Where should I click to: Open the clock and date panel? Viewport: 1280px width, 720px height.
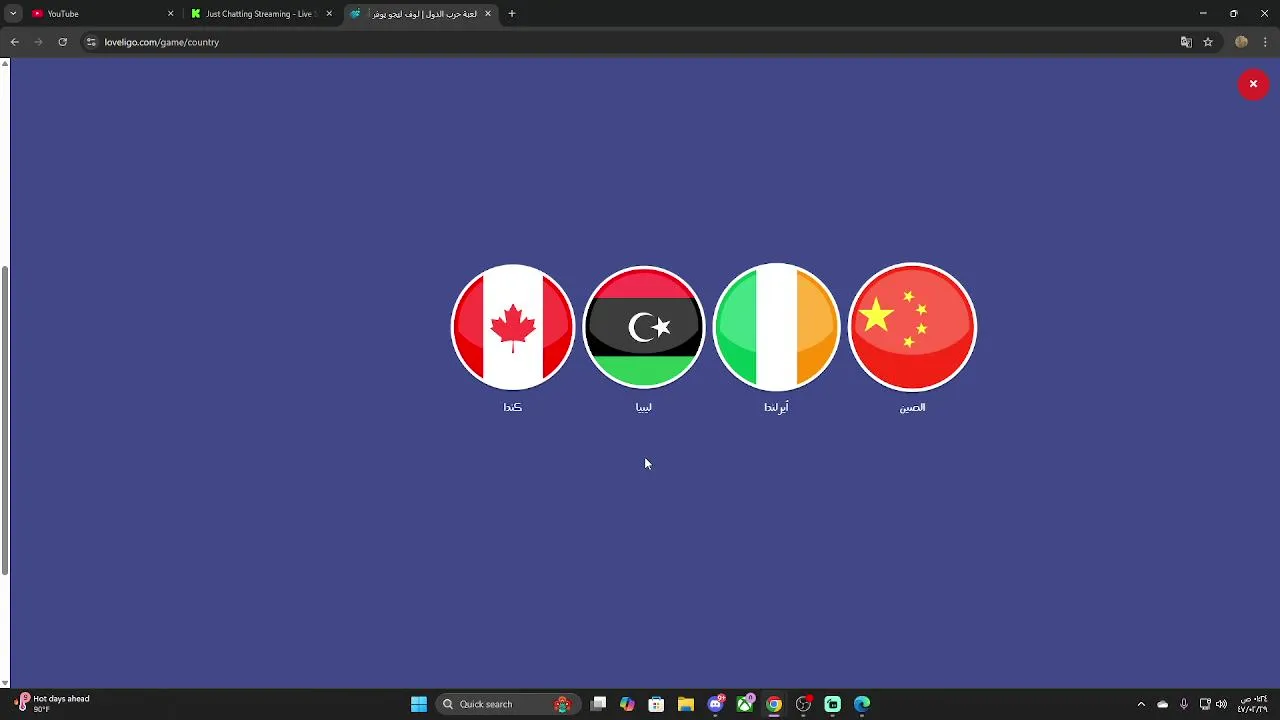point(1253,704)
